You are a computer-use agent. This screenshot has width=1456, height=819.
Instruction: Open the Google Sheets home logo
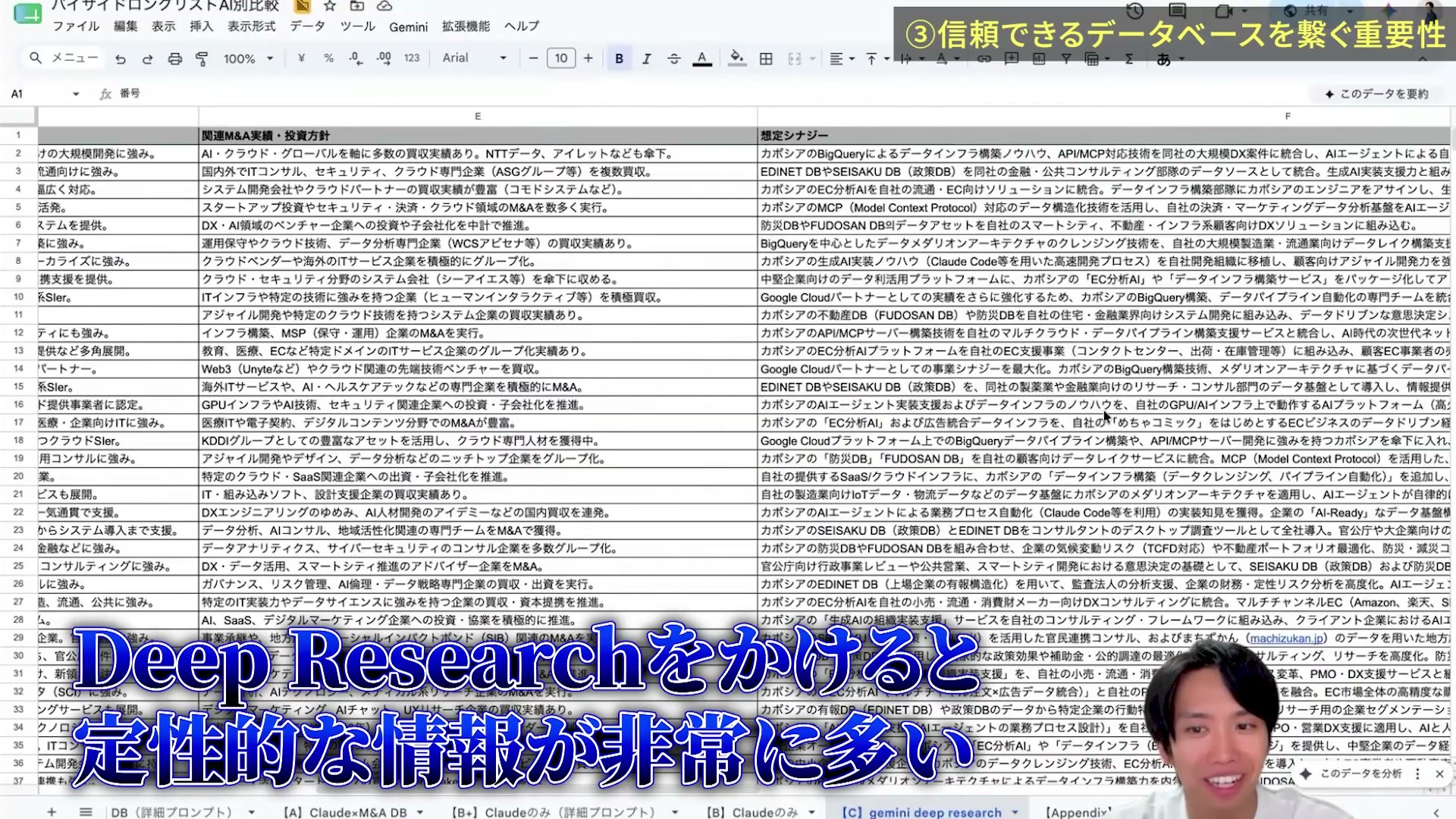coord(28,14)
